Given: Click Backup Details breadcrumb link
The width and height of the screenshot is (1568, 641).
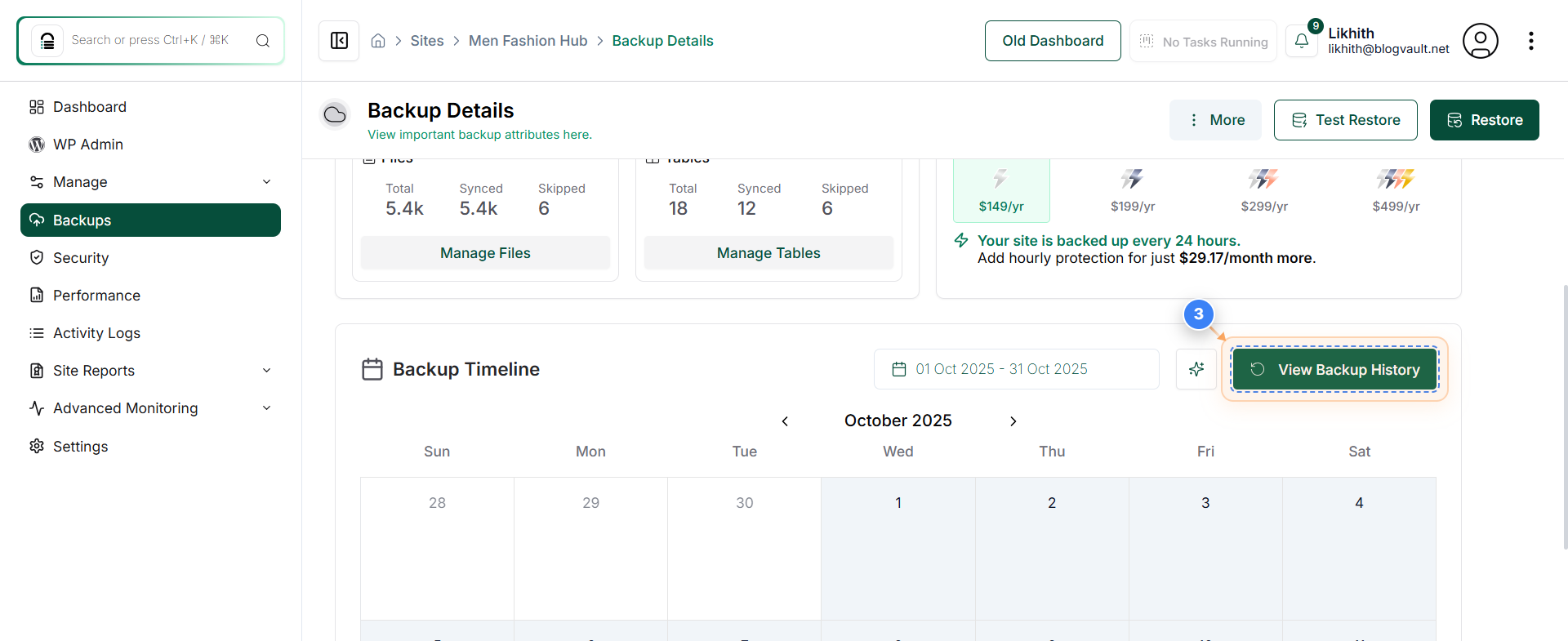Looking at the screenshot, I should [662, 41].
